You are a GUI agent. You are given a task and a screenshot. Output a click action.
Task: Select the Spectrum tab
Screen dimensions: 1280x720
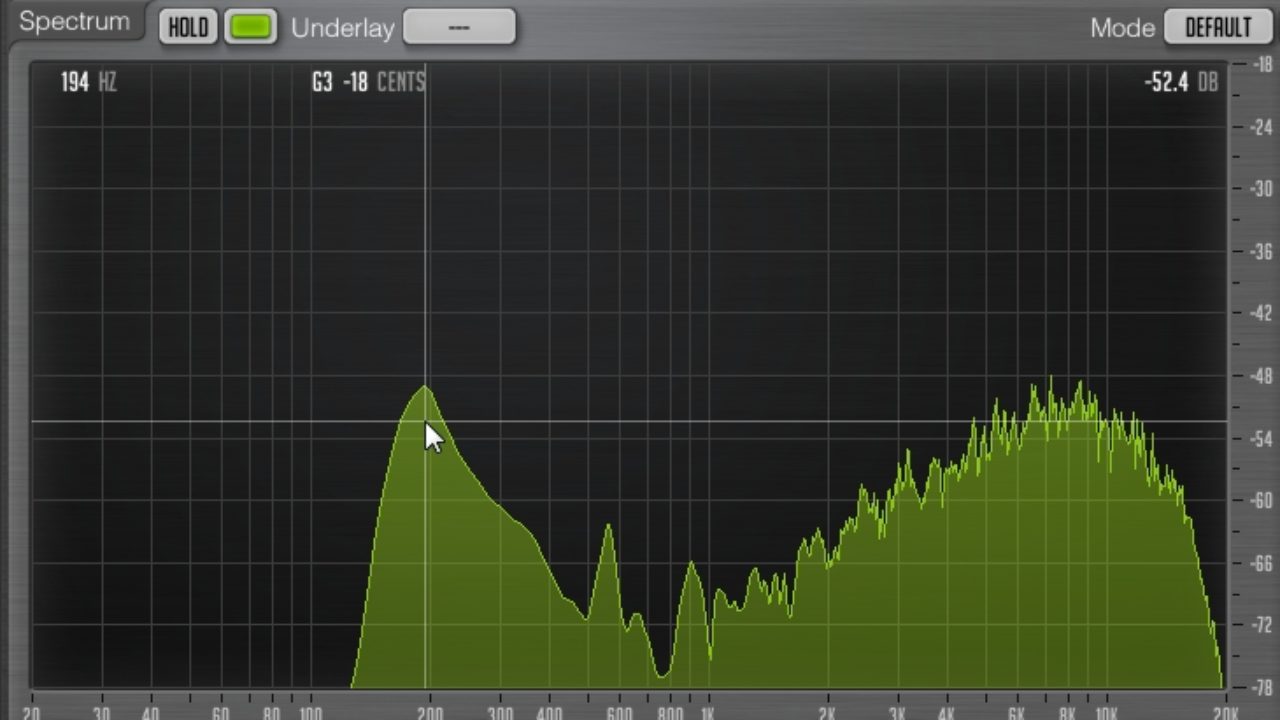click(x=75, y=22)
